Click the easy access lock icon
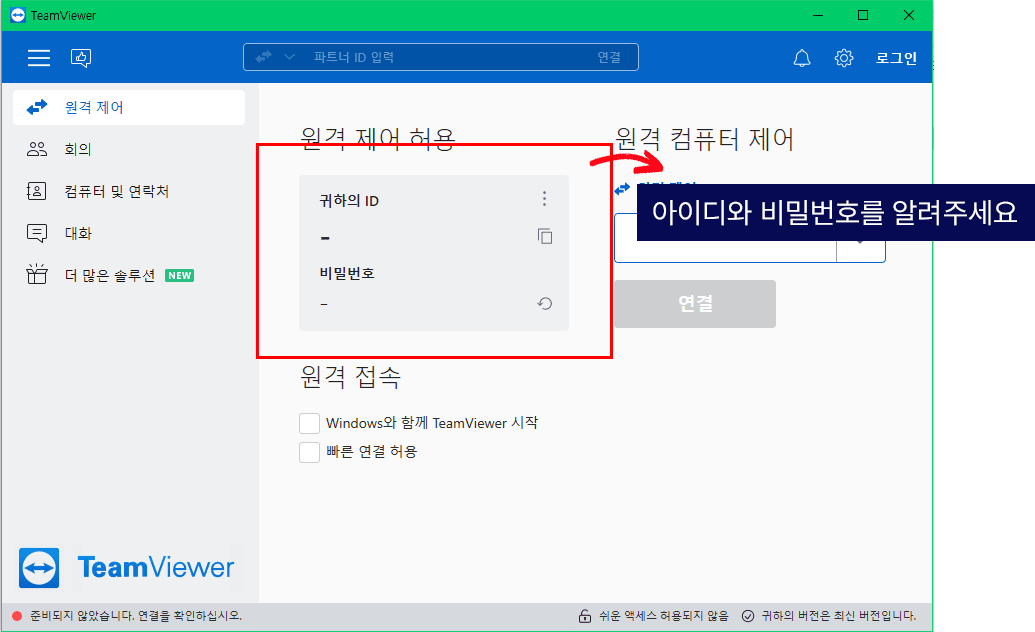 [585, 616]
